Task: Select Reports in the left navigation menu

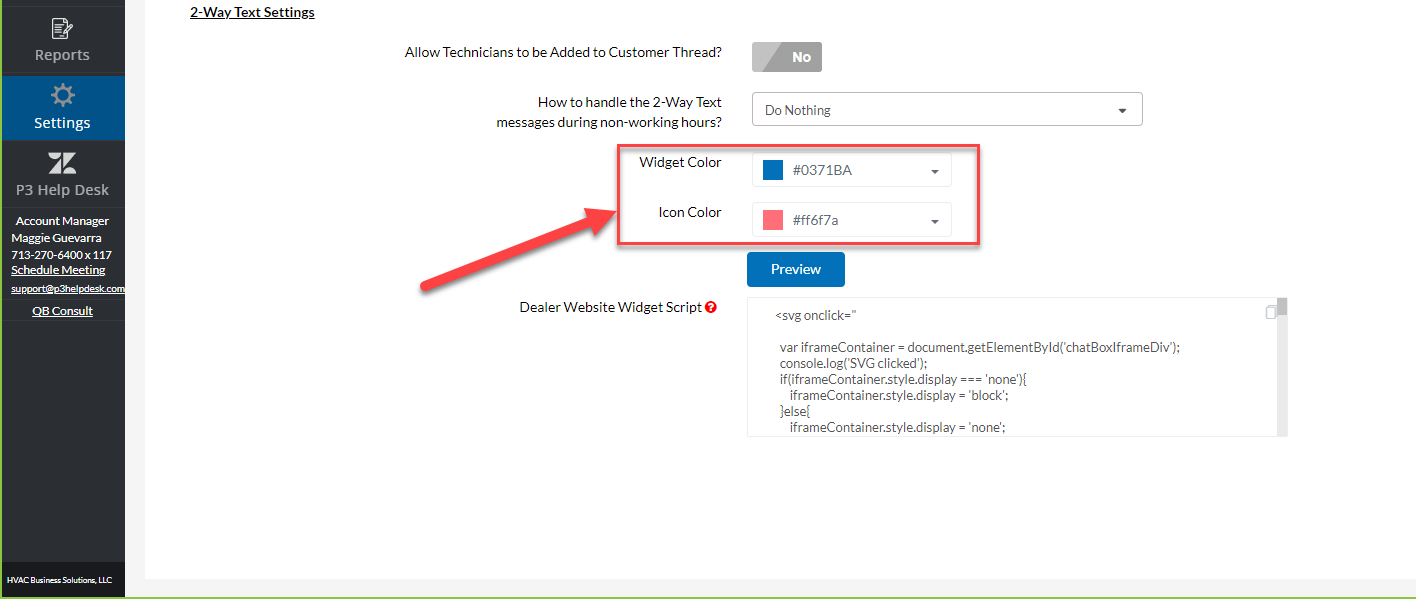Action: [62, 54]
